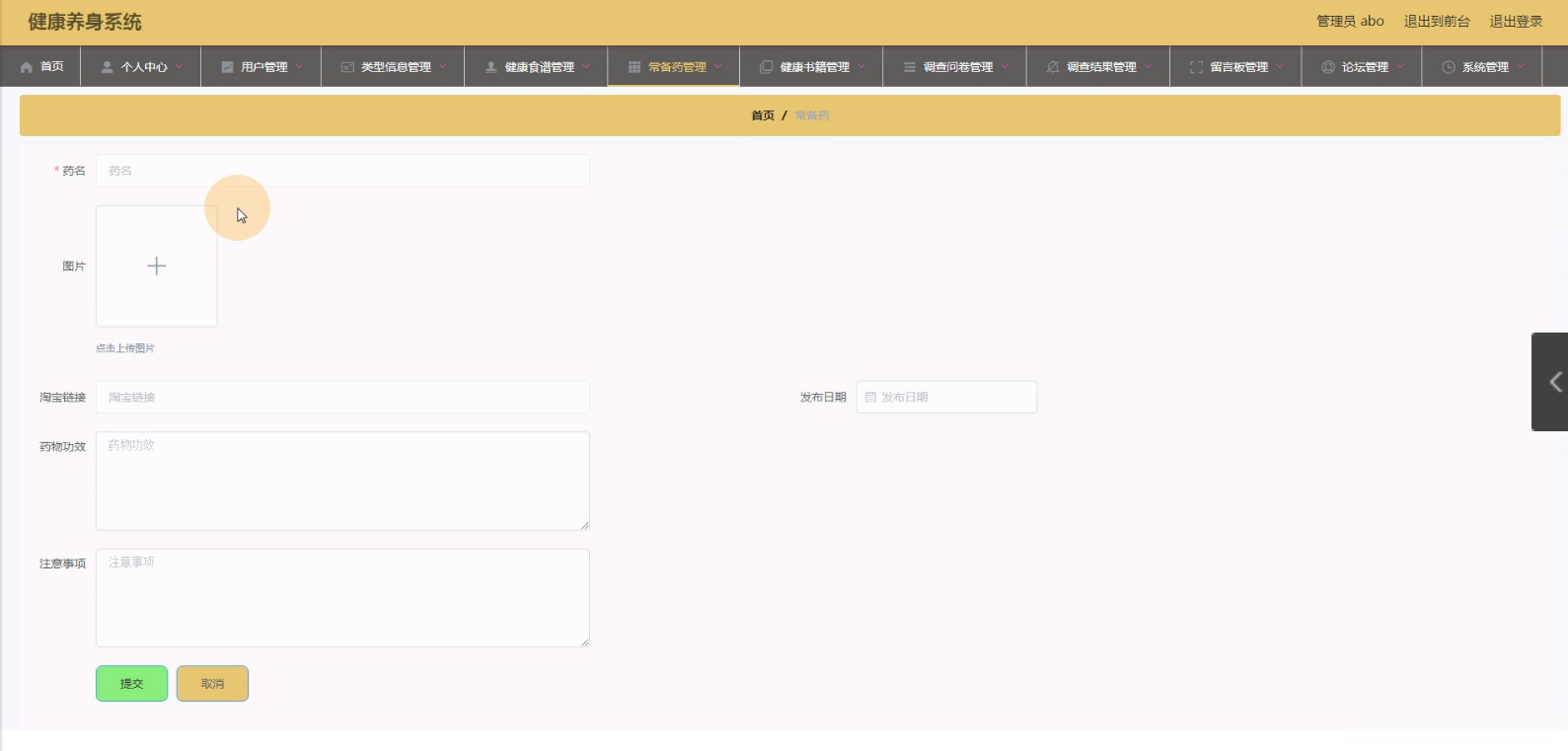
Task: Click the 退出到前台 link
Action: coord(1437,22)
